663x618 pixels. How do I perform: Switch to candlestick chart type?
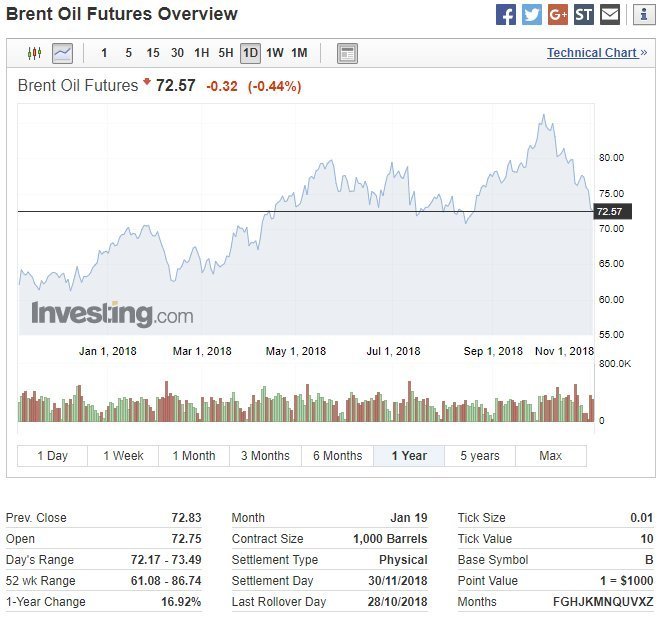point(35,53)
